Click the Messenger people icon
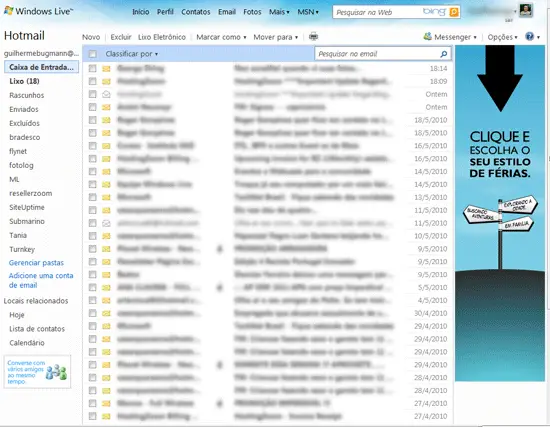 [427, 36]
